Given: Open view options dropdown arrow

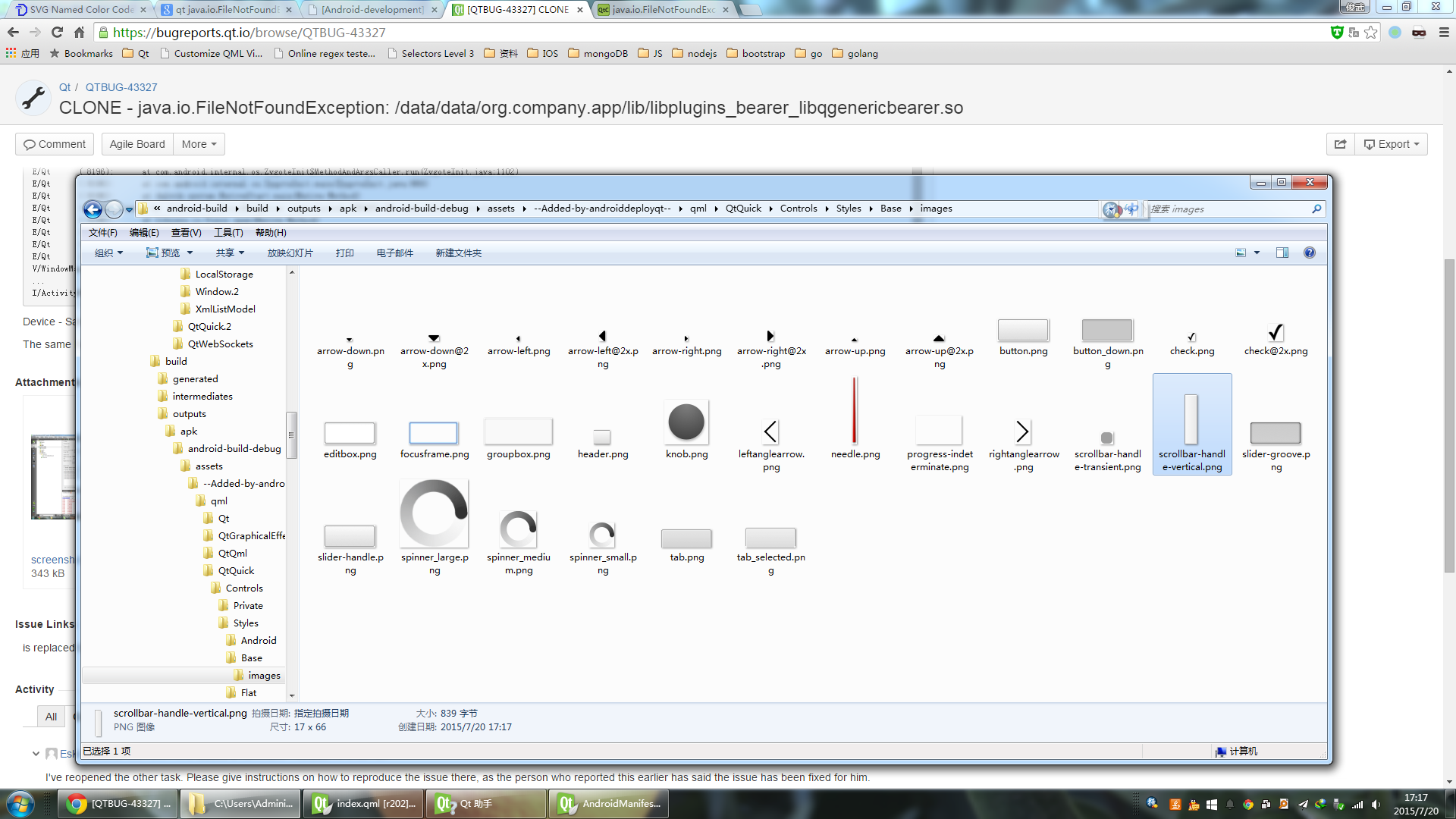Looking at the screenshot, I should pyautogui.click(x=1257, y=253).
